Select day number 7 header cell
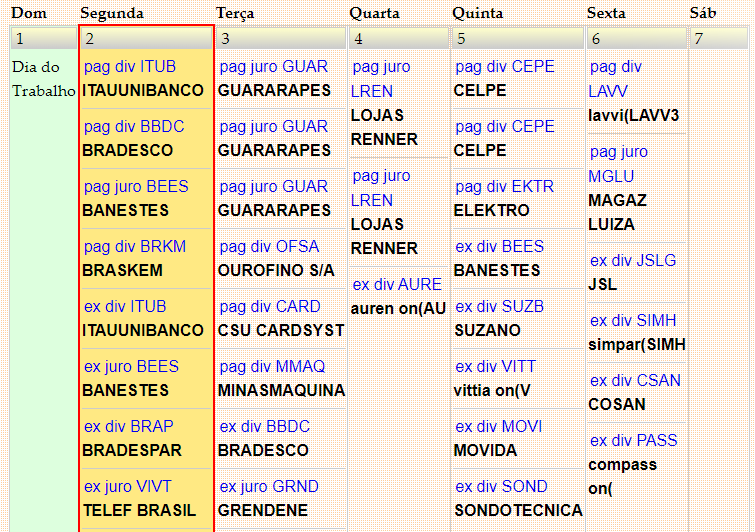Screen dimensions: 755x532 click(719, 38)
